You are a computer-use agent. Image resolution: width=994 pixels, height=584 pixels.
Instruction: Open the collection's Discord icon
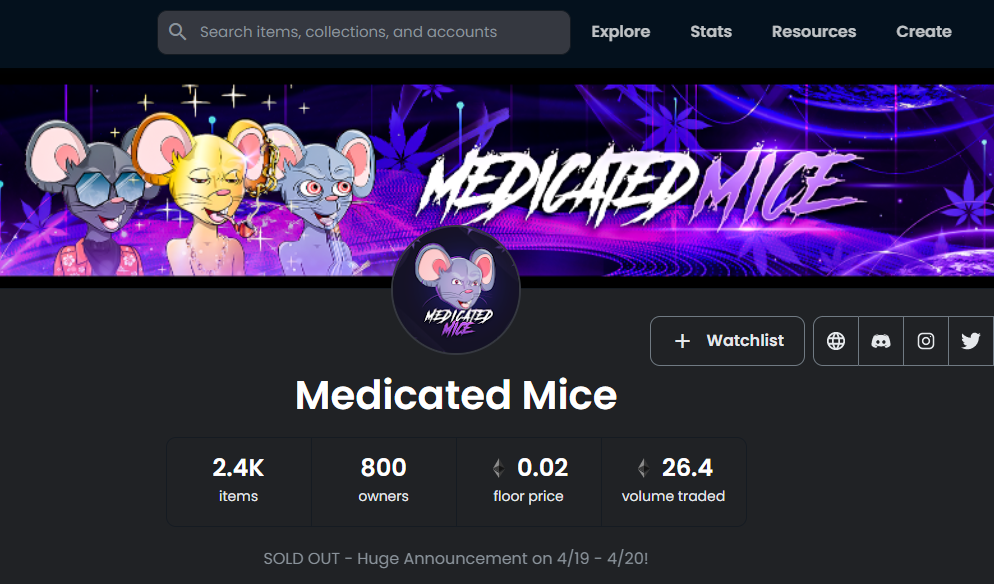coord(880,340)
